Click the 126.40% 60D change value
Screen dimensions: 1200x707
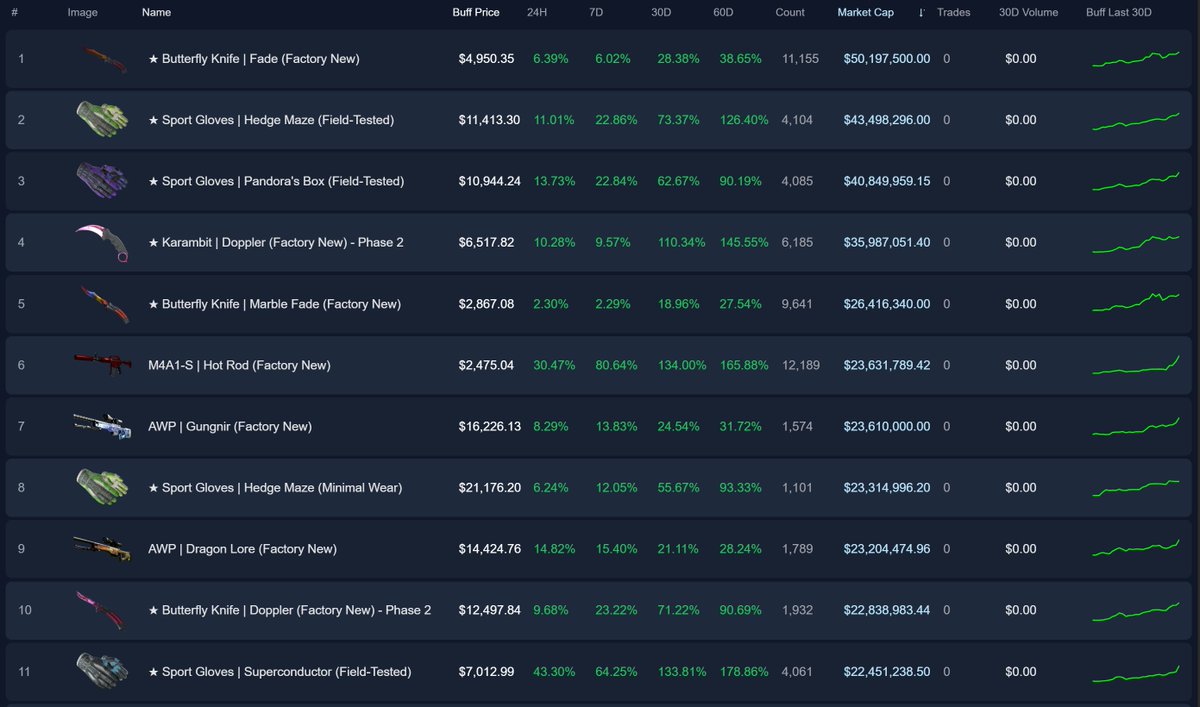[x=744, y=120]
